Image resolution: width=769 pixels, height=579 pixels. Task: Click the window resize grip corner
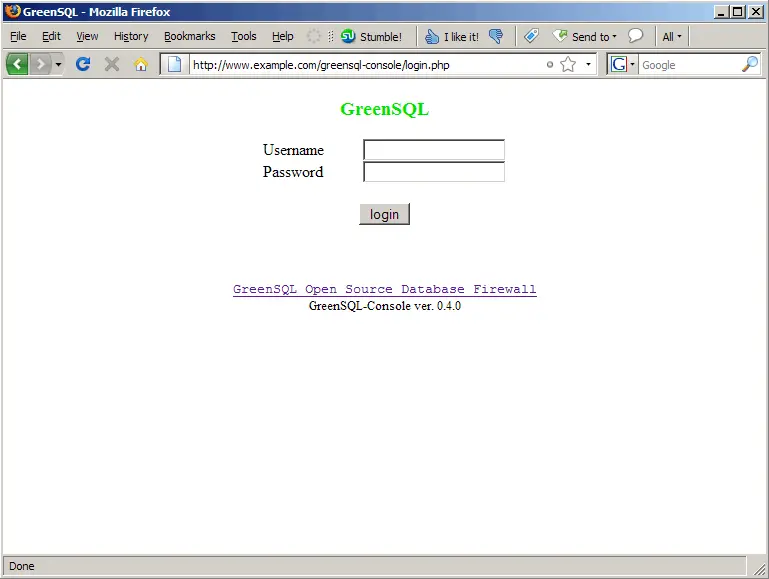(x=759, y=569)
